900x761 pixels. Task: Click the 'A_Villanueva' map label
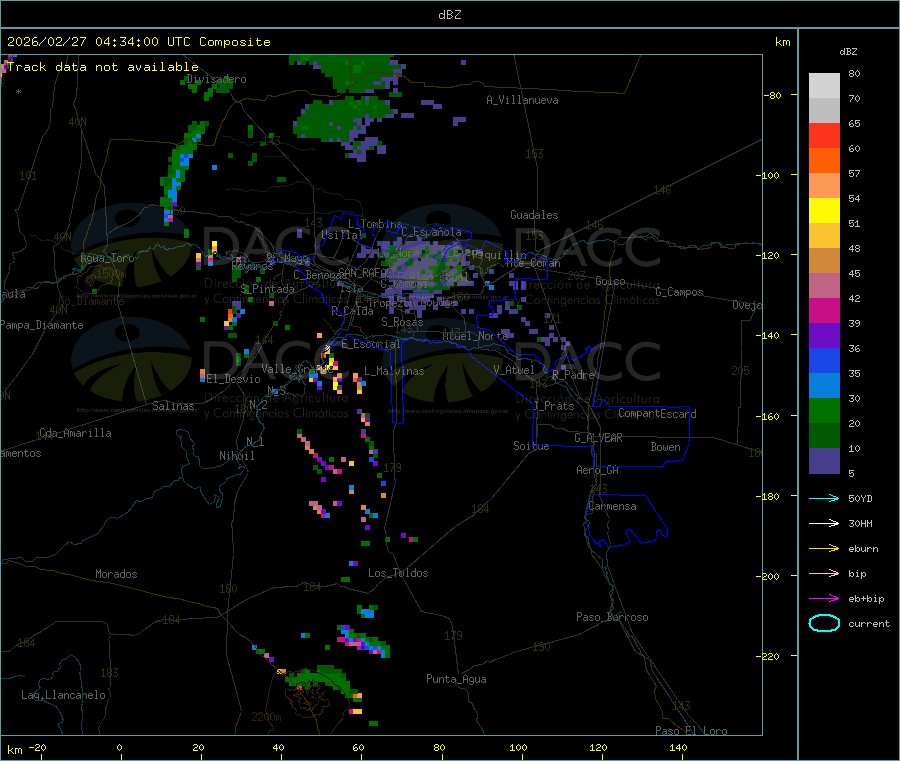tap(522, 100)
